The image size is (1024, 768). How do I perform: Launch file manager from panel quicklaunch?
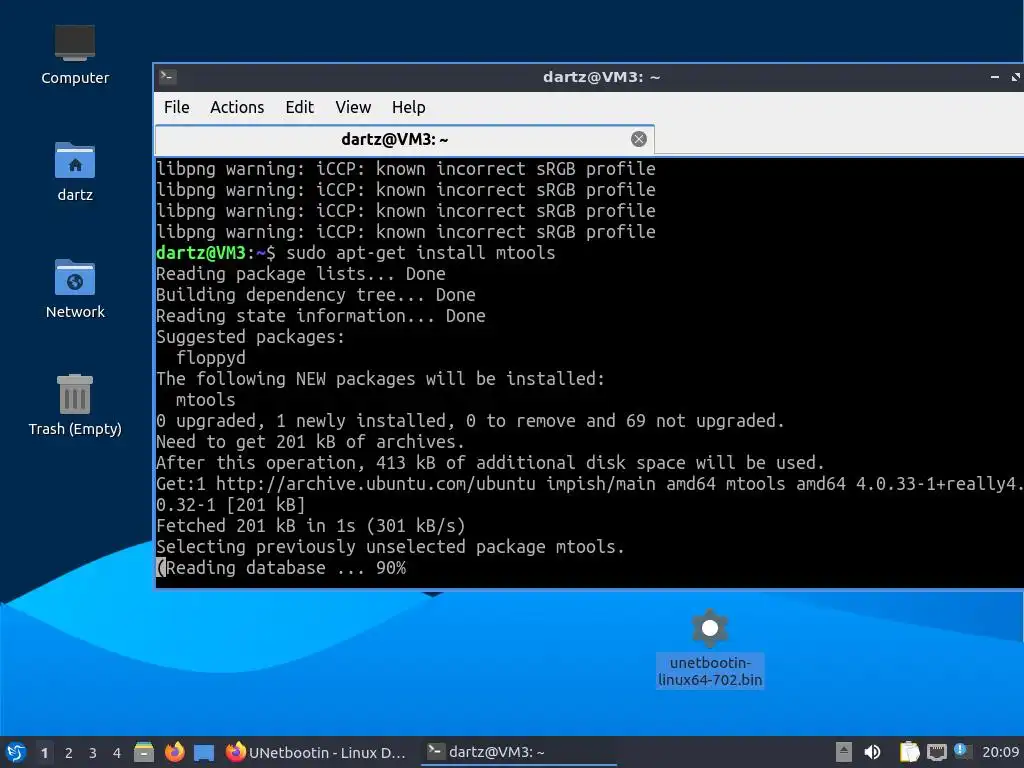click(144, 752)
